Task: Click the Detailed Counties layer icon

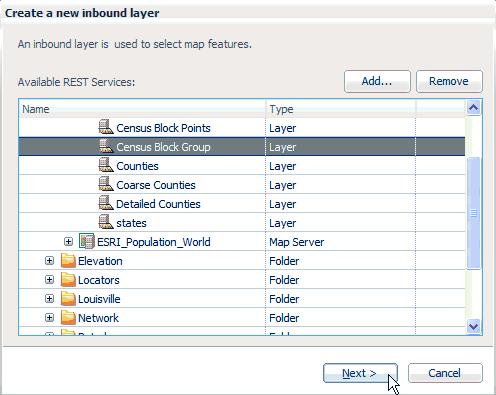Action: pos(106,204)
